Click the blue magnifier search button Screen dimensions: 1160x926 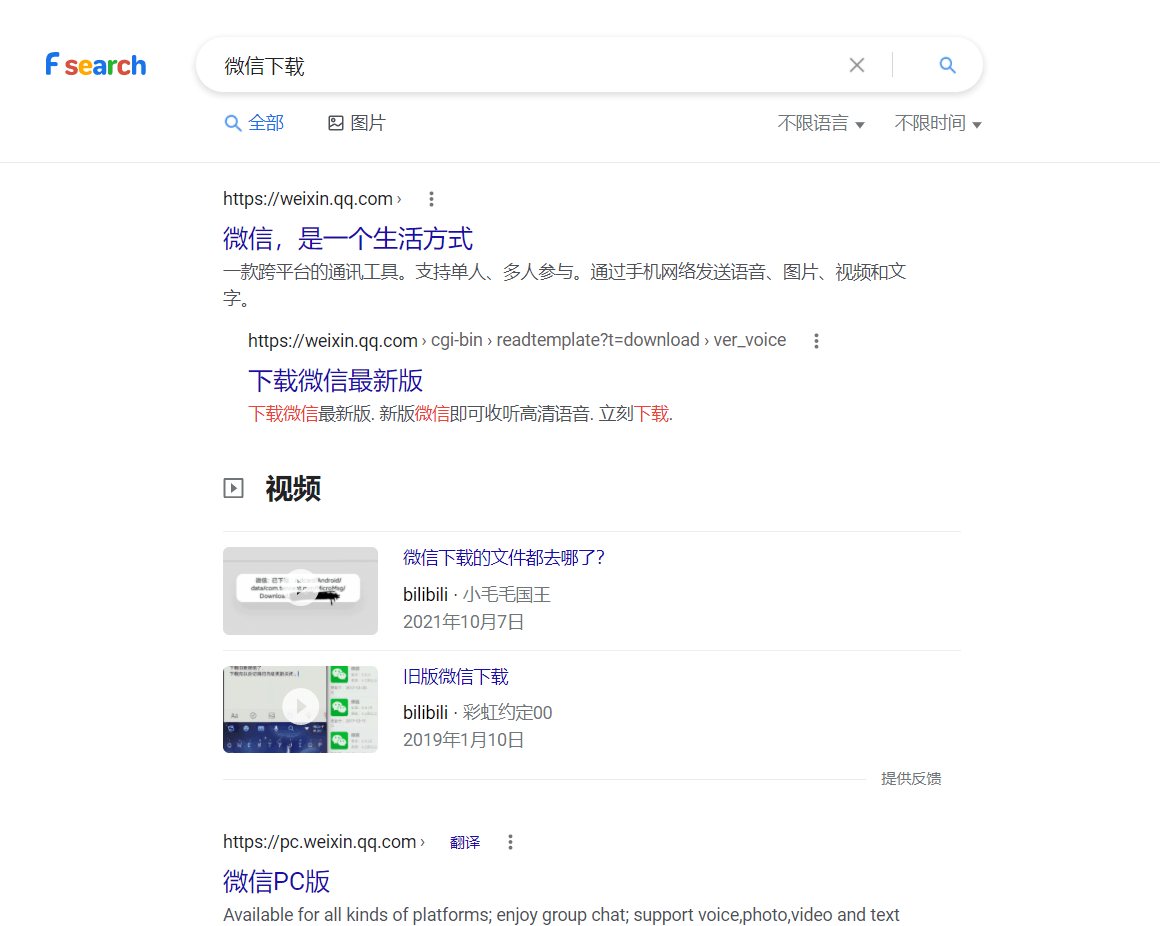click(x=947, y=65)
